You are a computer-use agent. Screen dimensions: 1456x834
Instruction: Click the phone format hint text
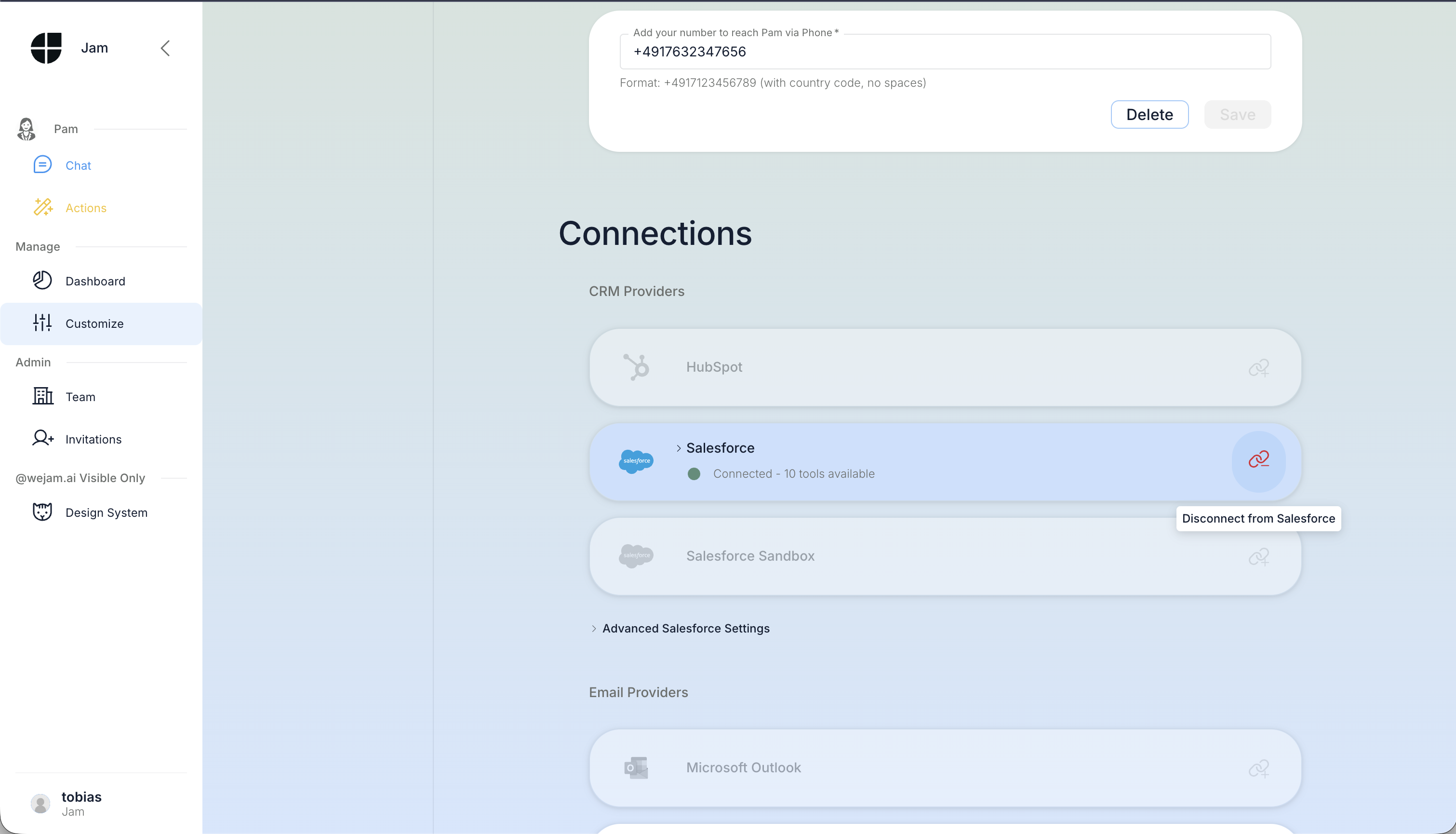point(773,82)
